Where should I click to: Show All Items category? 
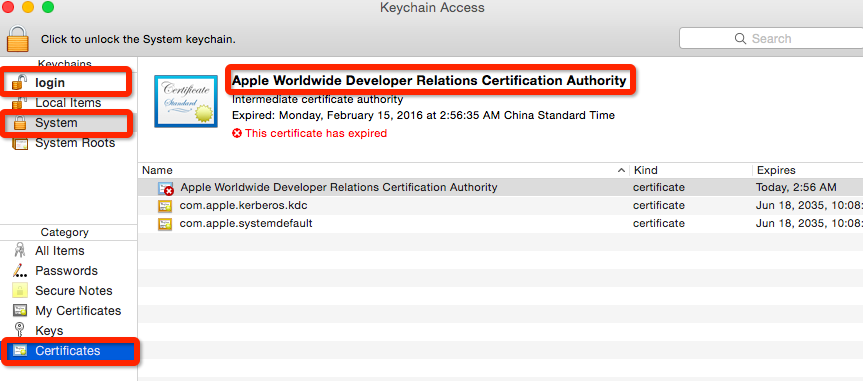(59, 251)
